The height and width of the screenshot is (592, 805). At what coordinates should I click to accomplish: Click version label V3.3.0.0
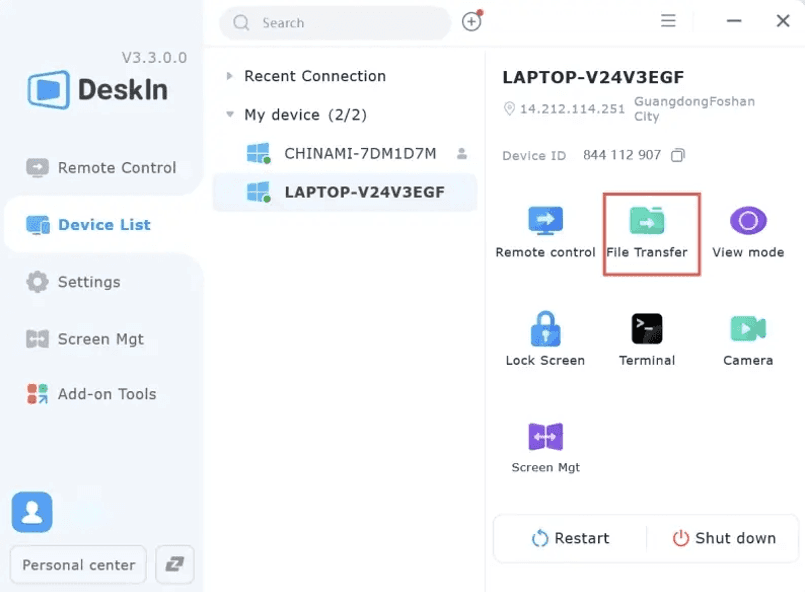pyautogui.click(x=154, y=58)
